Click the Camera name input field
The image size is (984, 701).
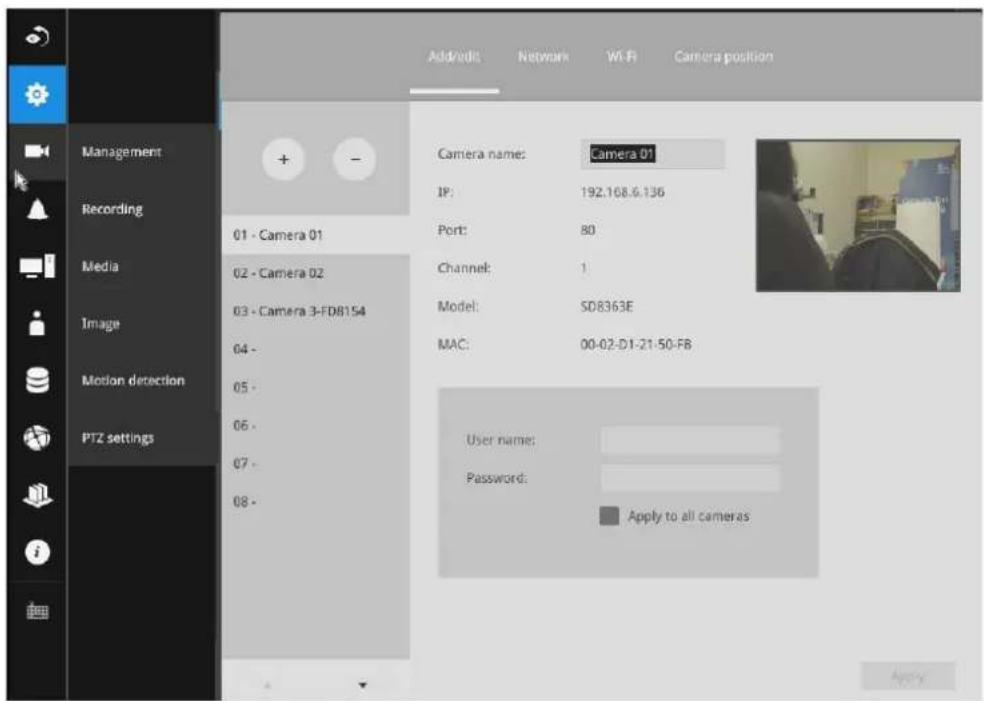pos(653,154)
